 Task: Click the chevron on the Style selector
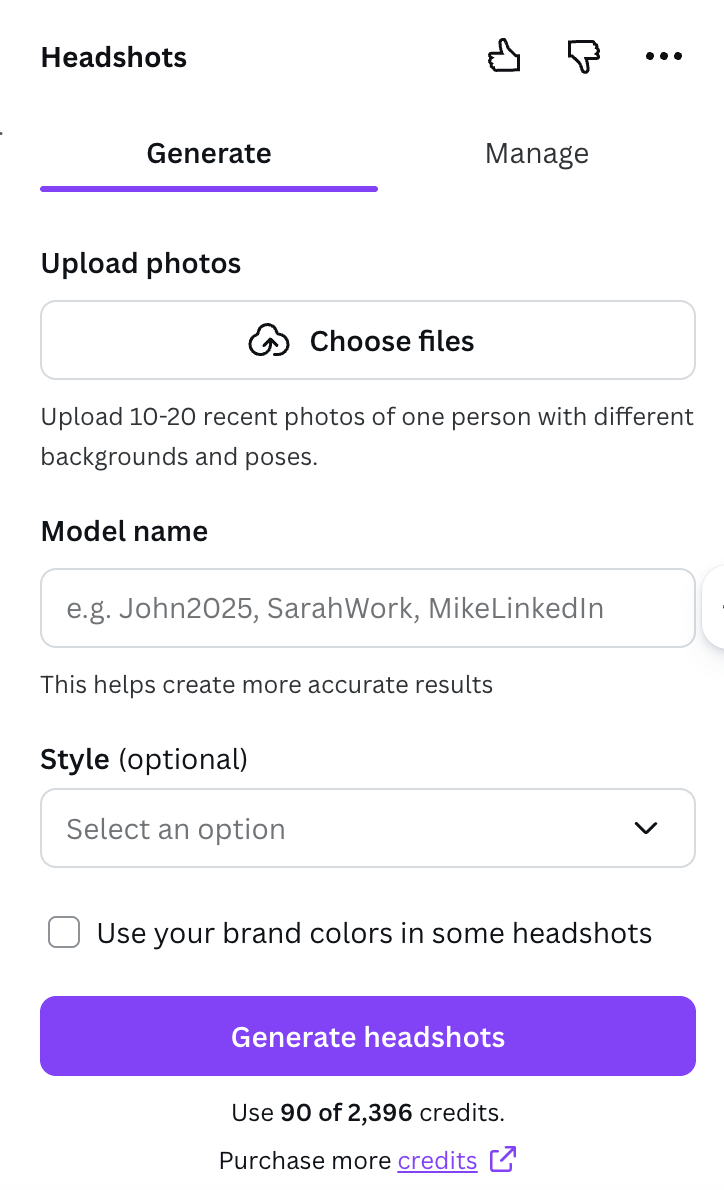pyautogui.click(x=645, y=828)
